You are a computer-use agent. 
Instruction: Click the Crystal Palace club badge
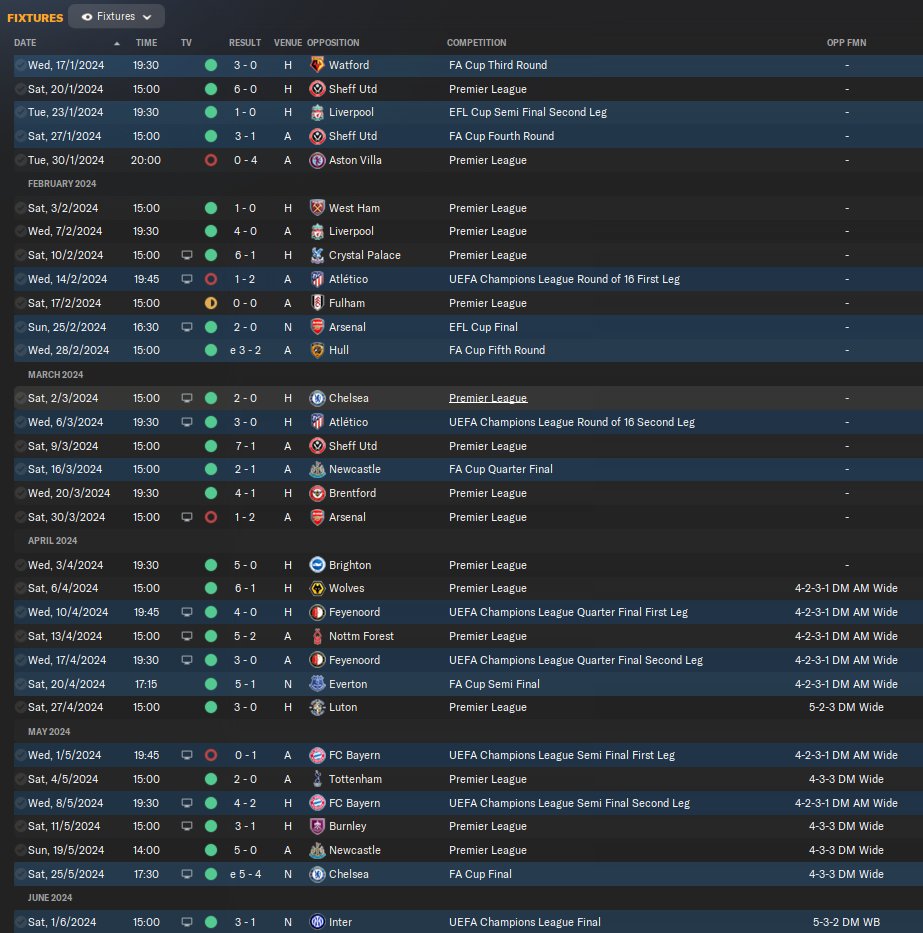[317, 255]
